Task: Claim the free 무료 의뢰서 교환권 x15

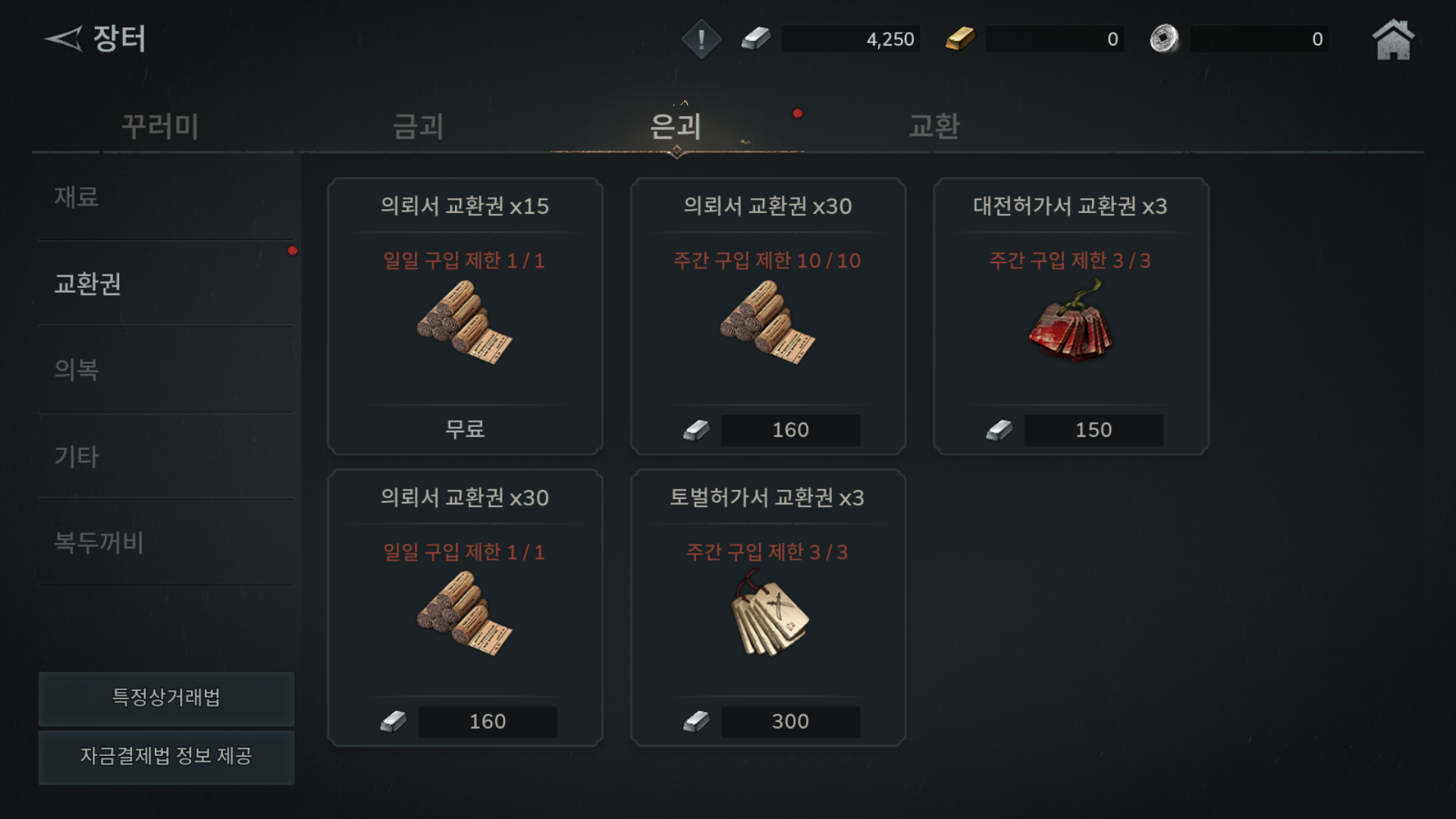Action: pyautogui.click(x=465, y=429)
